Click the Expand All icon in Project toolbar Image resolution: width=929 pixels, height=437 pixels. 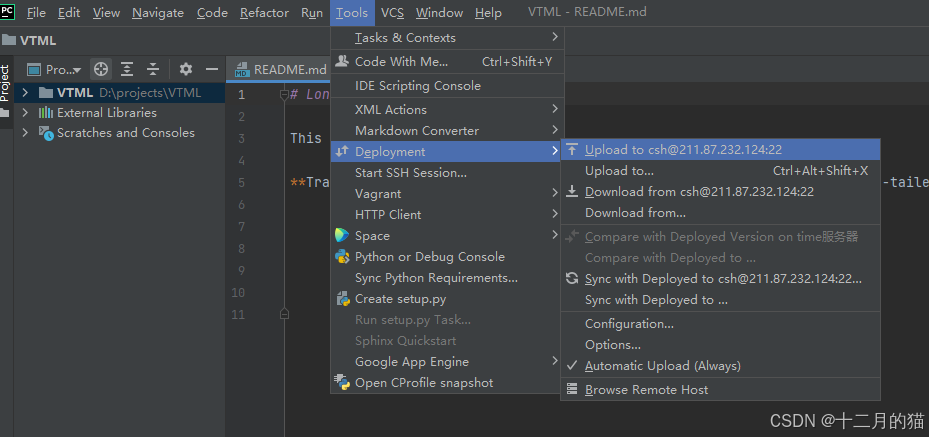[127, 69]
